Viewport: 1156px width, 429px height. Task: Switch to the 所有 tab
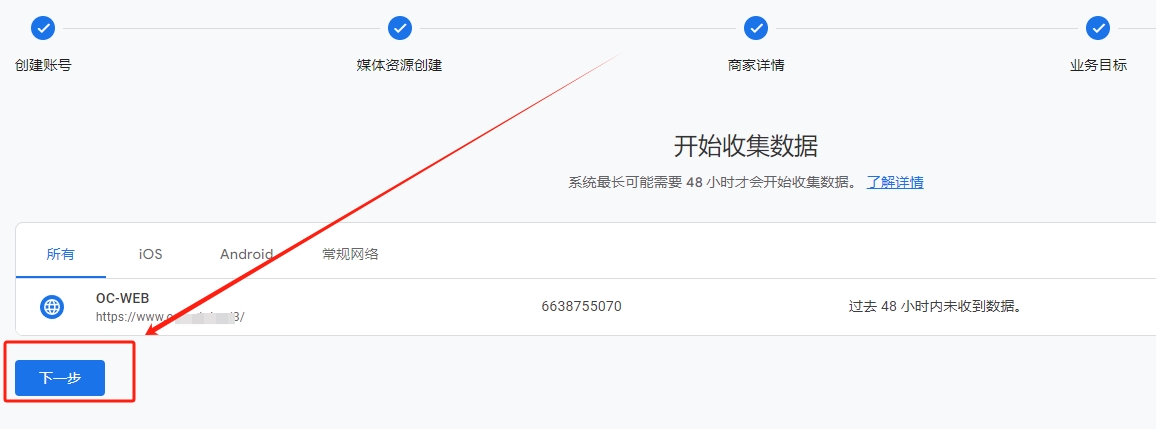[x=60, y=254]
